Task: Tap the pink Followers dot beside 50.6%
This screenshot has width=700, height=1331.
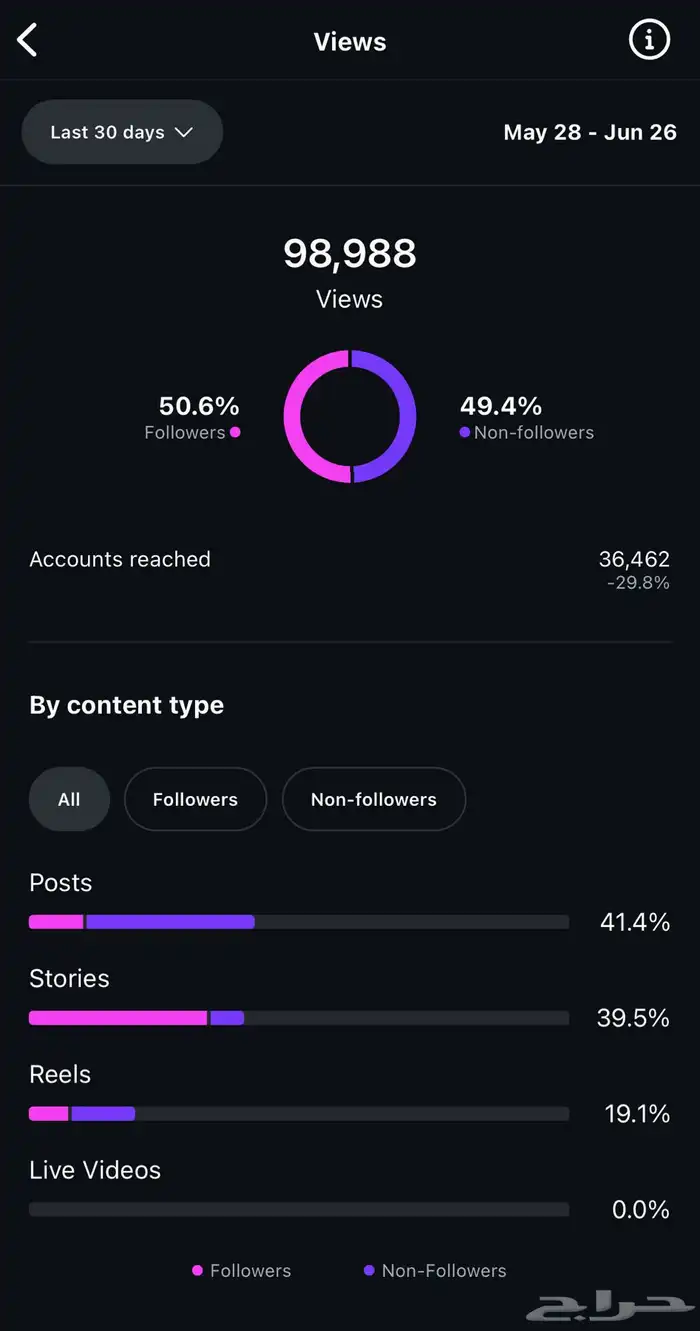Action: (x=235, y=432)
